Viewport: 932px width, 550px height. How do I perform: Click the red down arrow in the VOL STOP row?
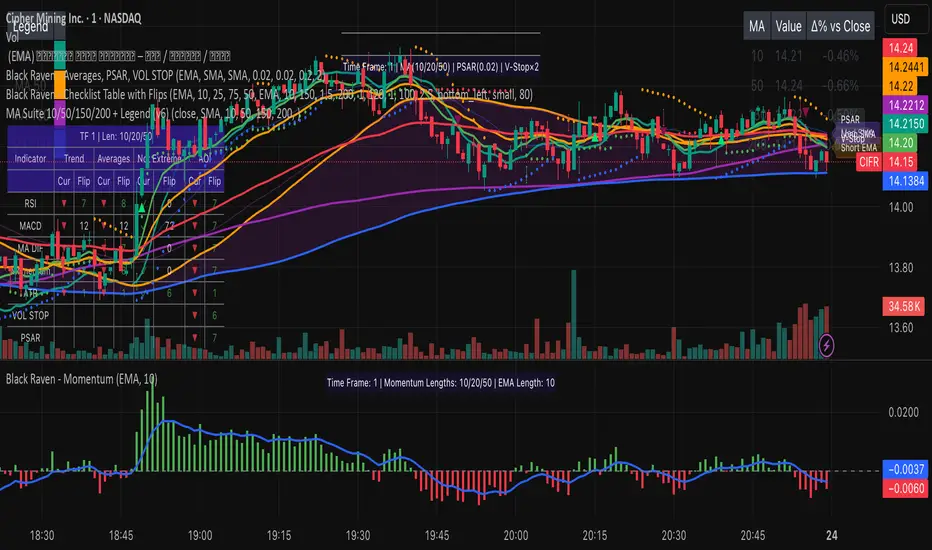point(194,315)
